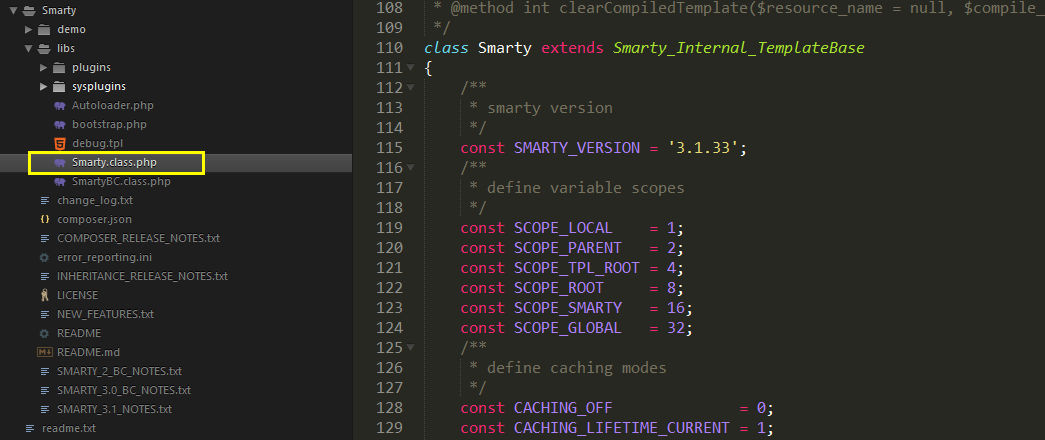Open debug.tpl template file
The width and height of the screenshot is (1045, 440).
(x=97, y=143)
